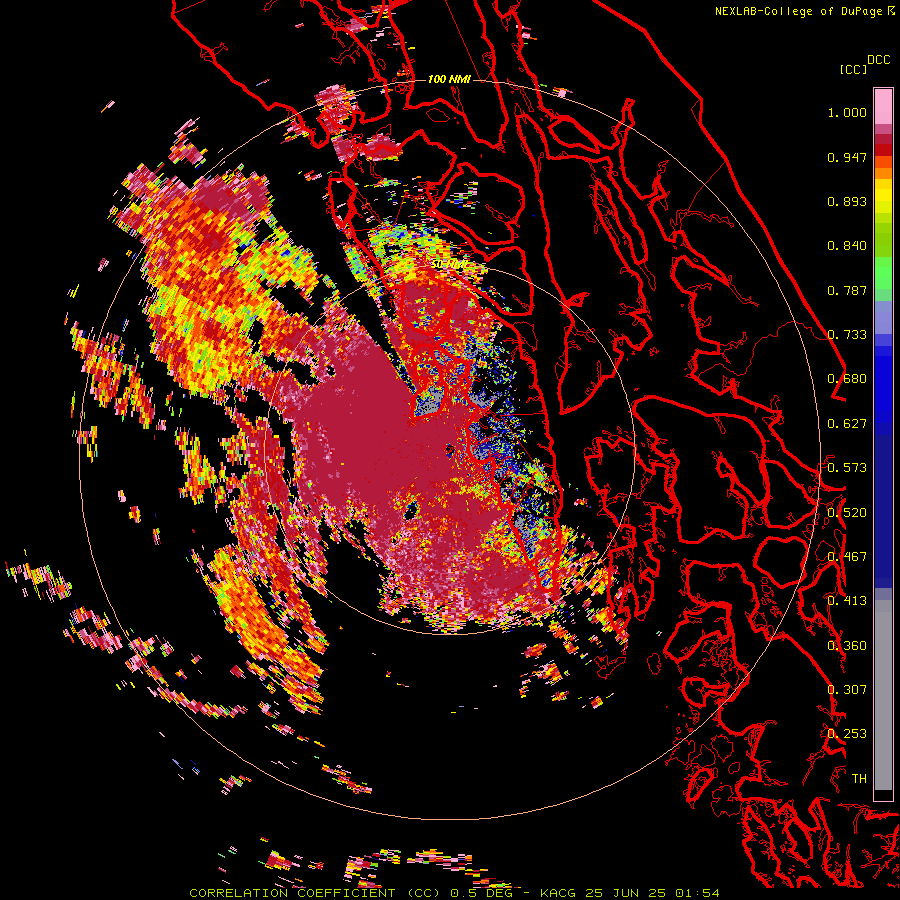Click the 0.947 scale value
The height and width of the screenshot is (900, 900).
(847, 157)
